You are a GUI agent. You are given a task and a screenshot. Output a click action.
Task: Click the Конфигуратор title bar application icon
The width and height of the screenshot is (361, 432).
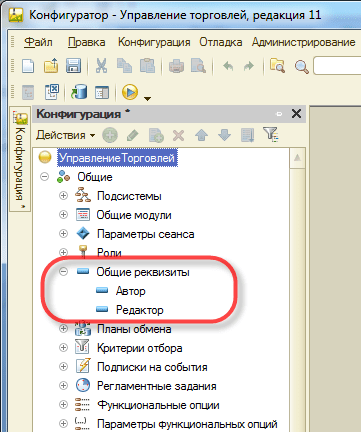[x=15, y=15]
